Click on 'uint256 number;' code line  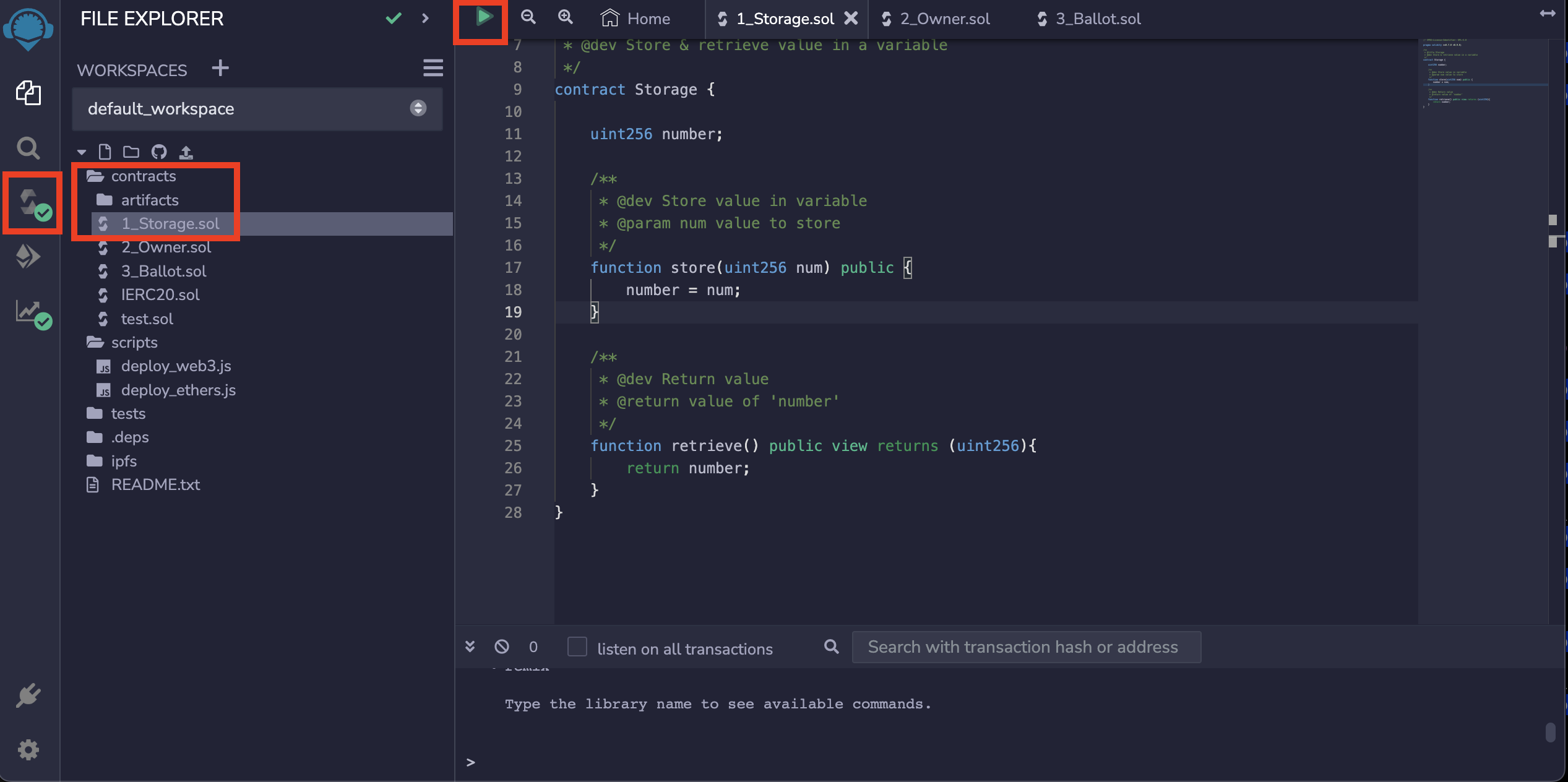(x=657, y=134)
